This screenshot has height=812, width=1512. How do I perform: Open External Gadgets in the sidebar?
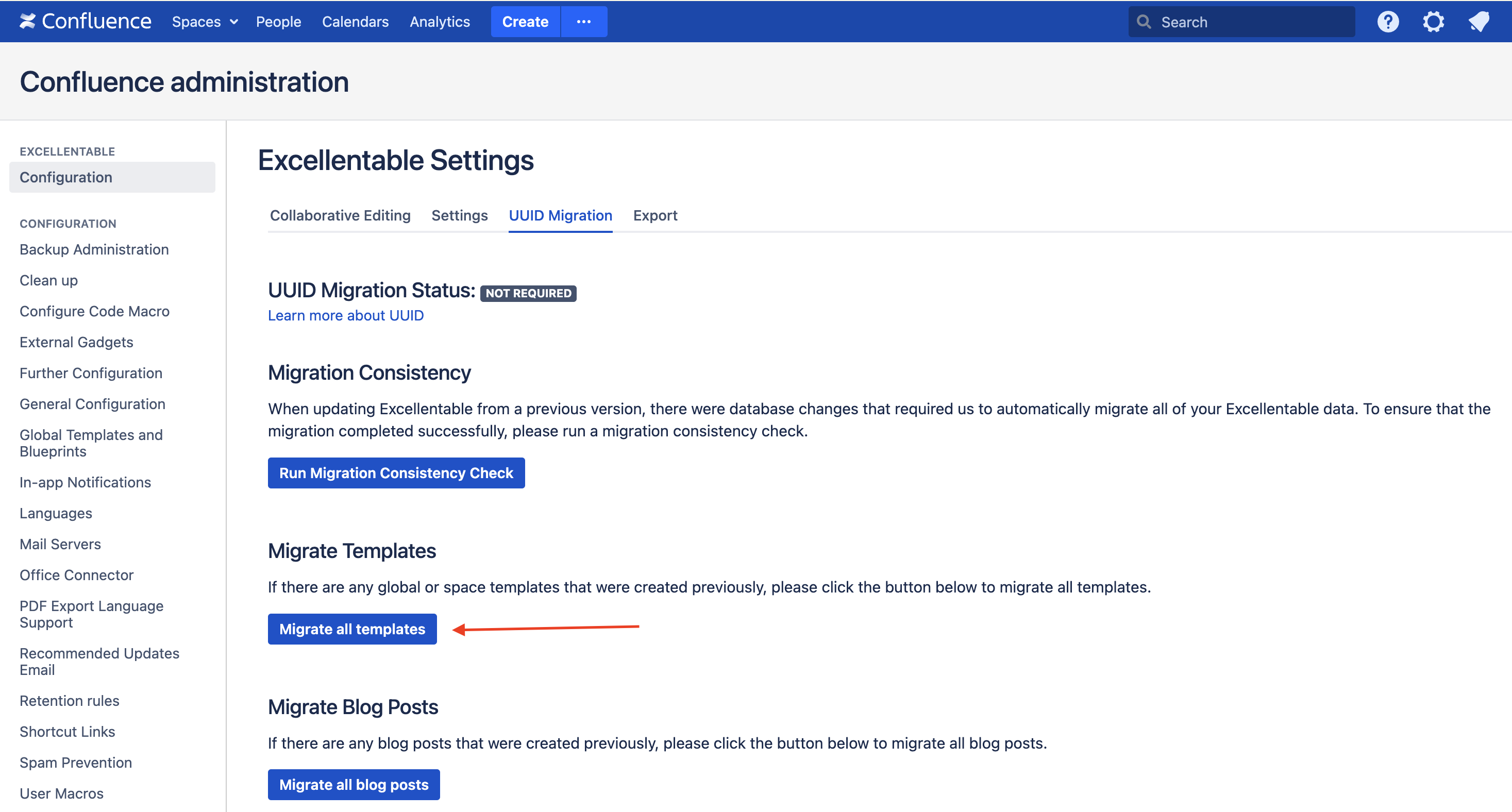(76, 342)
